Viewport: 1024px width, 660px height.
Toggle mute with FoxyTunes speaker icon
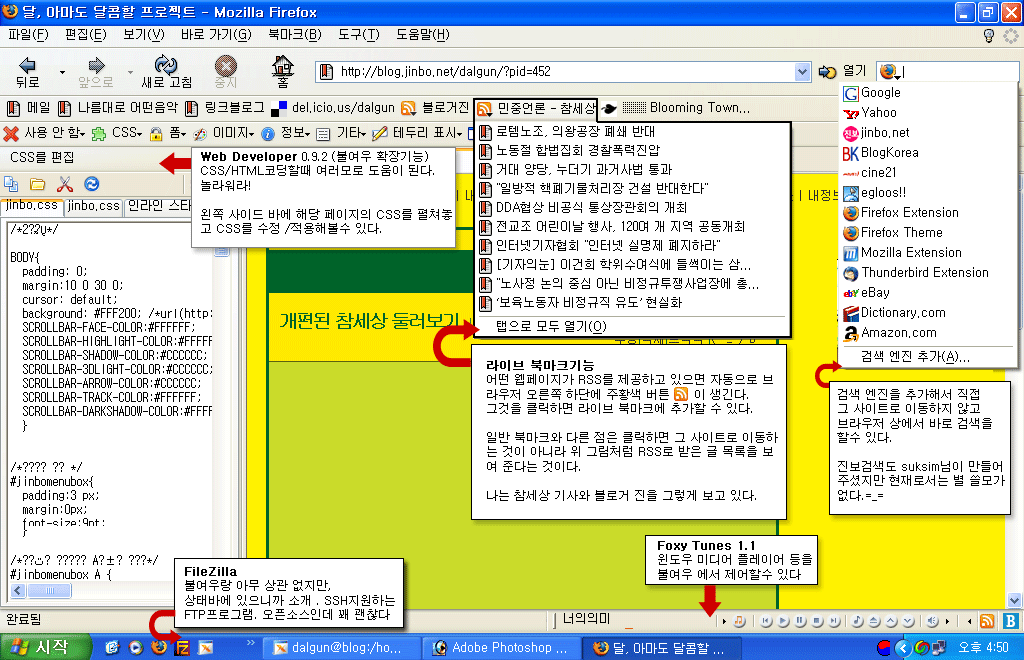pyautogui.click(x=933, y=621)
